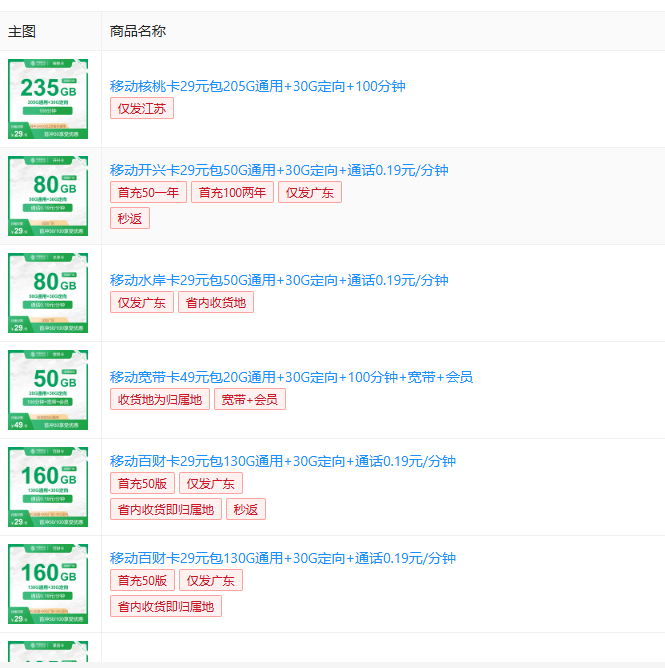The height and width of the screenshot is (668, 665).
Task: Open the 移动开兴卡29元包50G product link
Action: click(x=279, y=170)
